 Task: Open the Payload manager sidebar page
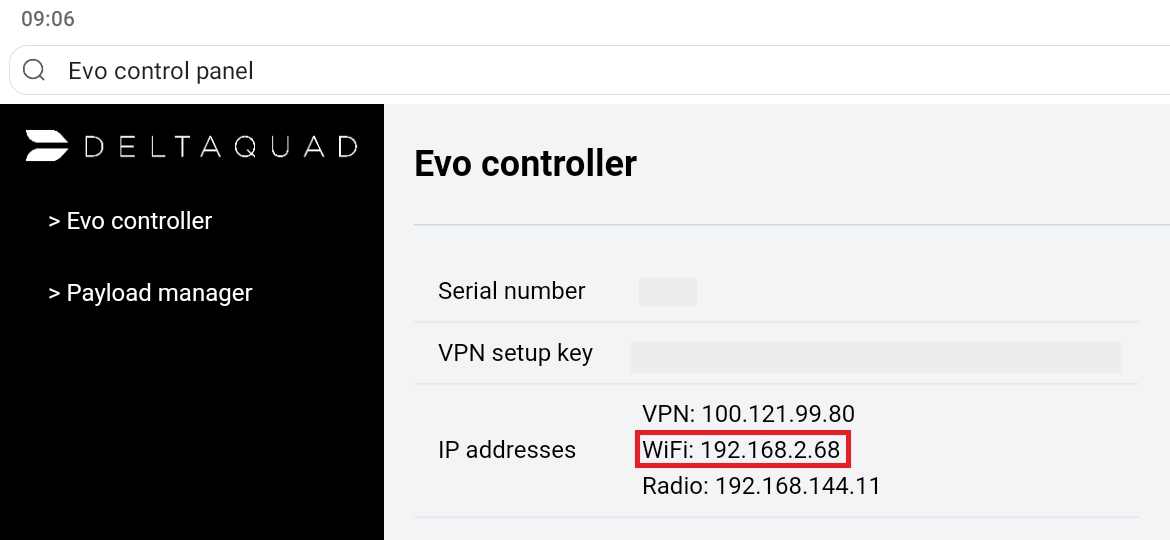point(159,293)
